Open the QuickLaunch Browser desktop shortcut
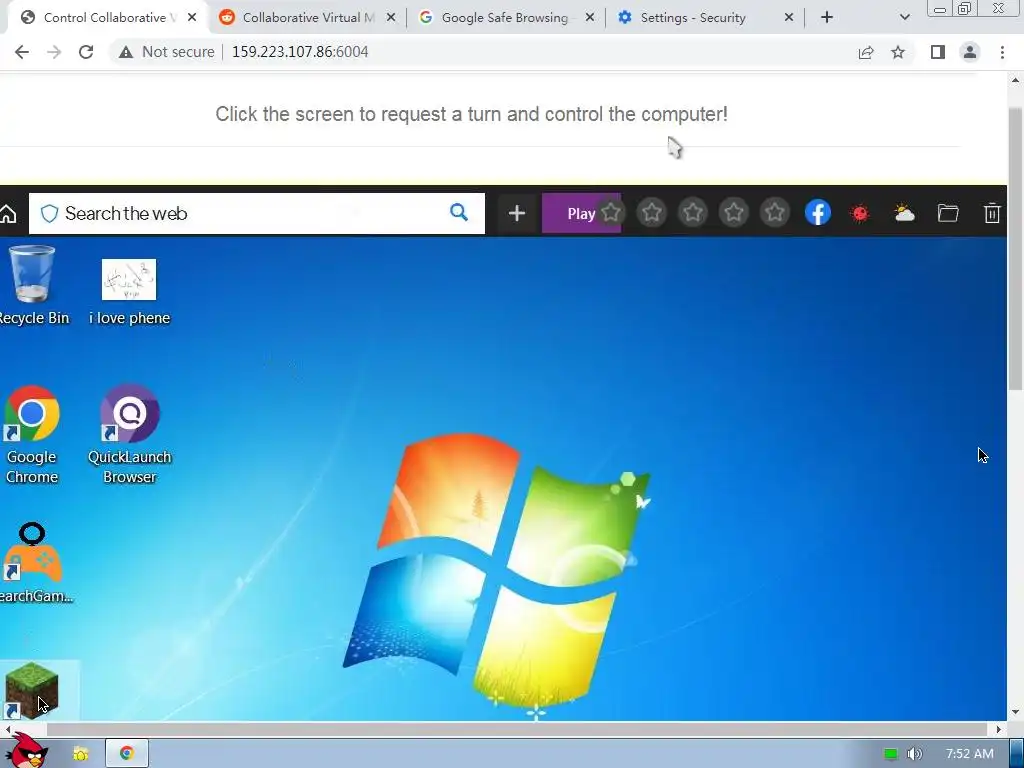 pos(129,434)
